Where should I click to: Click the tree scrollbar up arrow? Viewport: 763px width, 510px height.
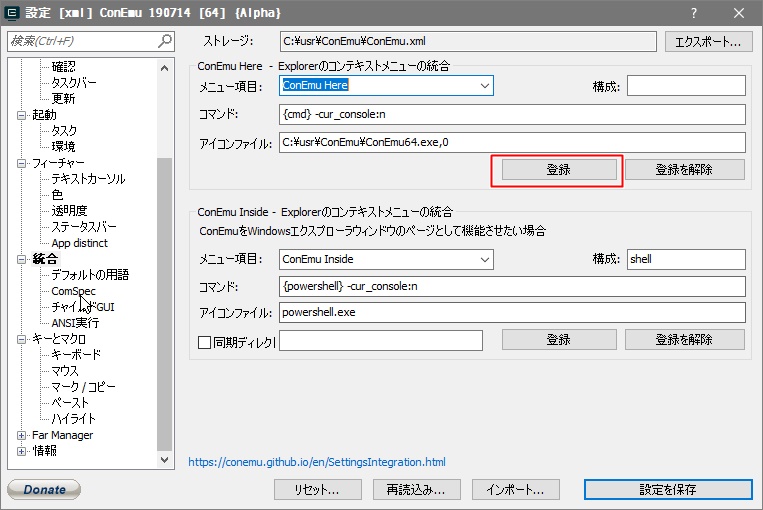click(164, 68)
